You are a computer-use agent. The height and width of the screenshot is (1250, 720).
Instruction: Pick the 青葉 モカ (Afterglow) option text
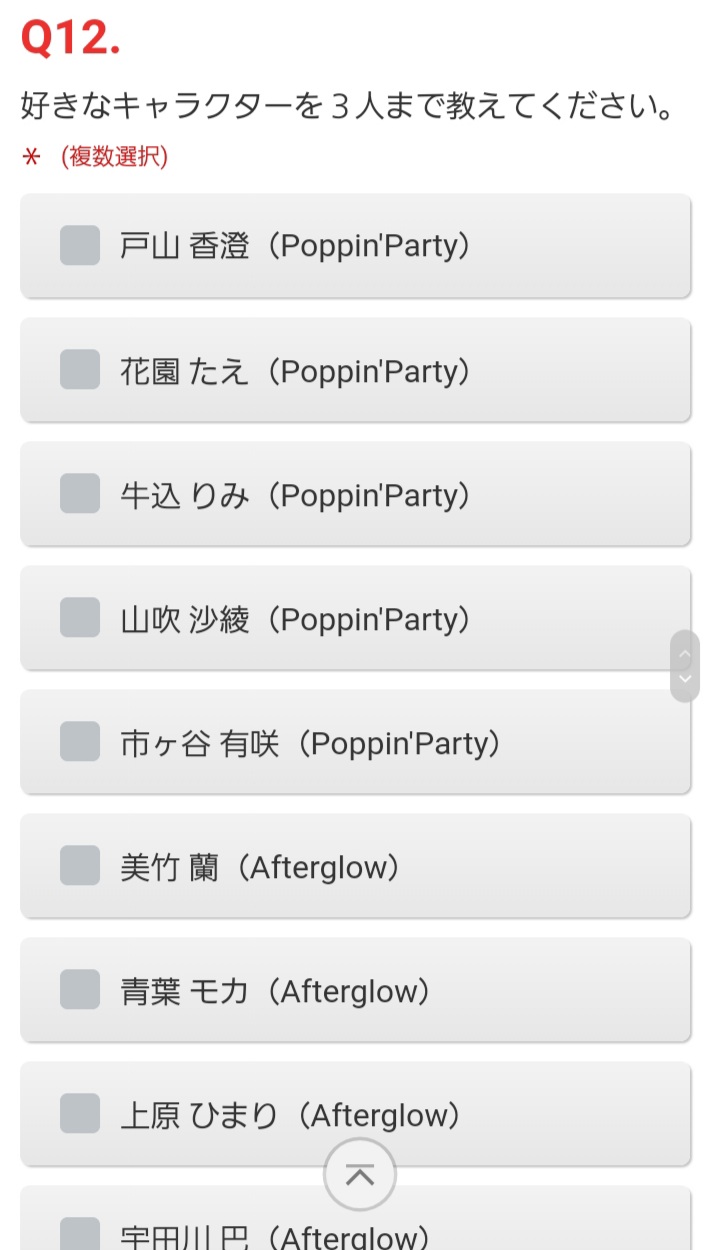coord(275,991)
